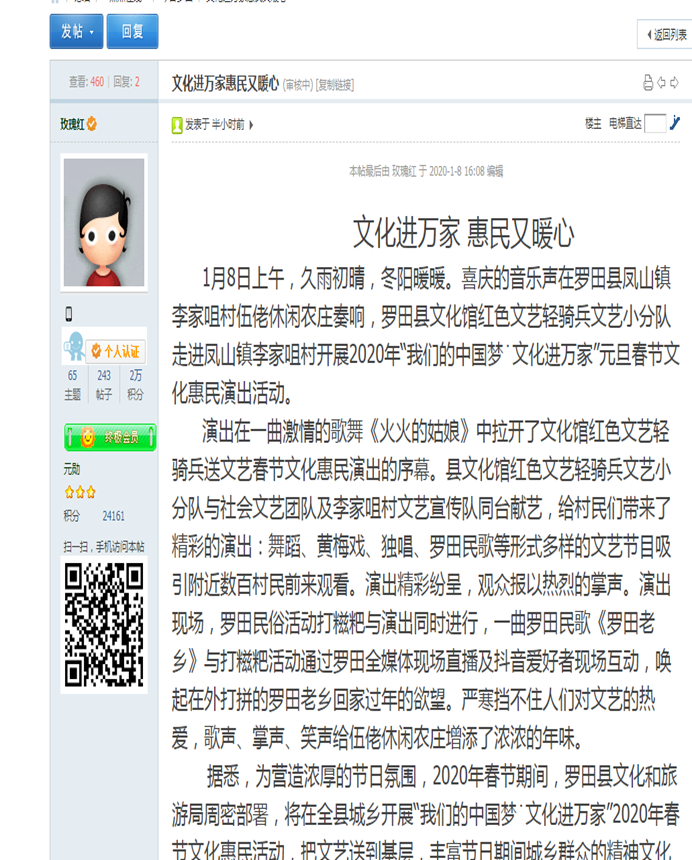Click the large heading 文化进万家 惠民又暖心
Viewport: 692px width, 860px height.
point(463,233)
